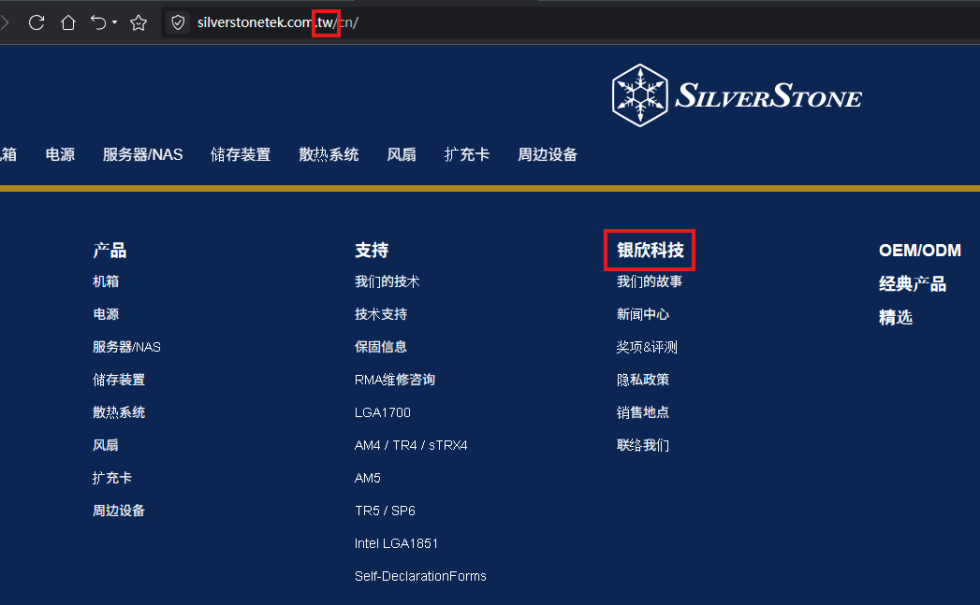Open the 我们的技术 link
980x605 pixels.
pos(387,281)
